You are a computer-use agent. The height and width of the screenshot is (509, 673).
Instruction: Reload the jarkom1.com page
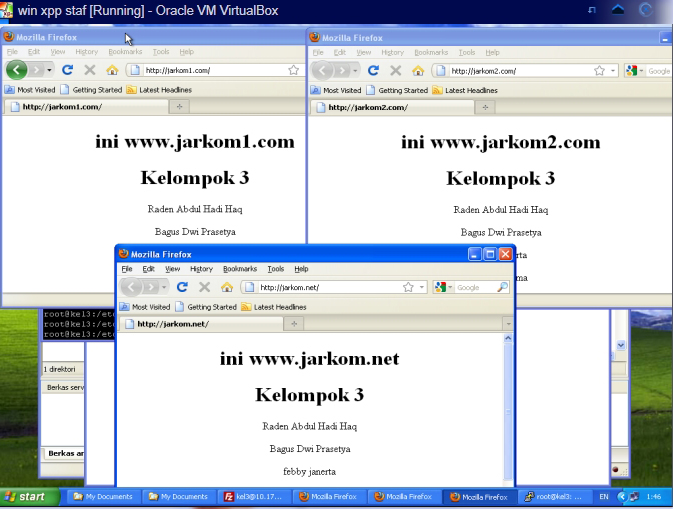(x=67, y=70)
